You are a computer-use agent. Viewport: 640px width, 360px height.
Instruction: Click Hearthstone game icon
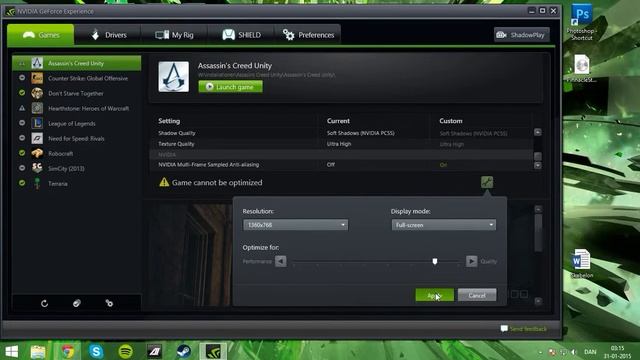37,109
